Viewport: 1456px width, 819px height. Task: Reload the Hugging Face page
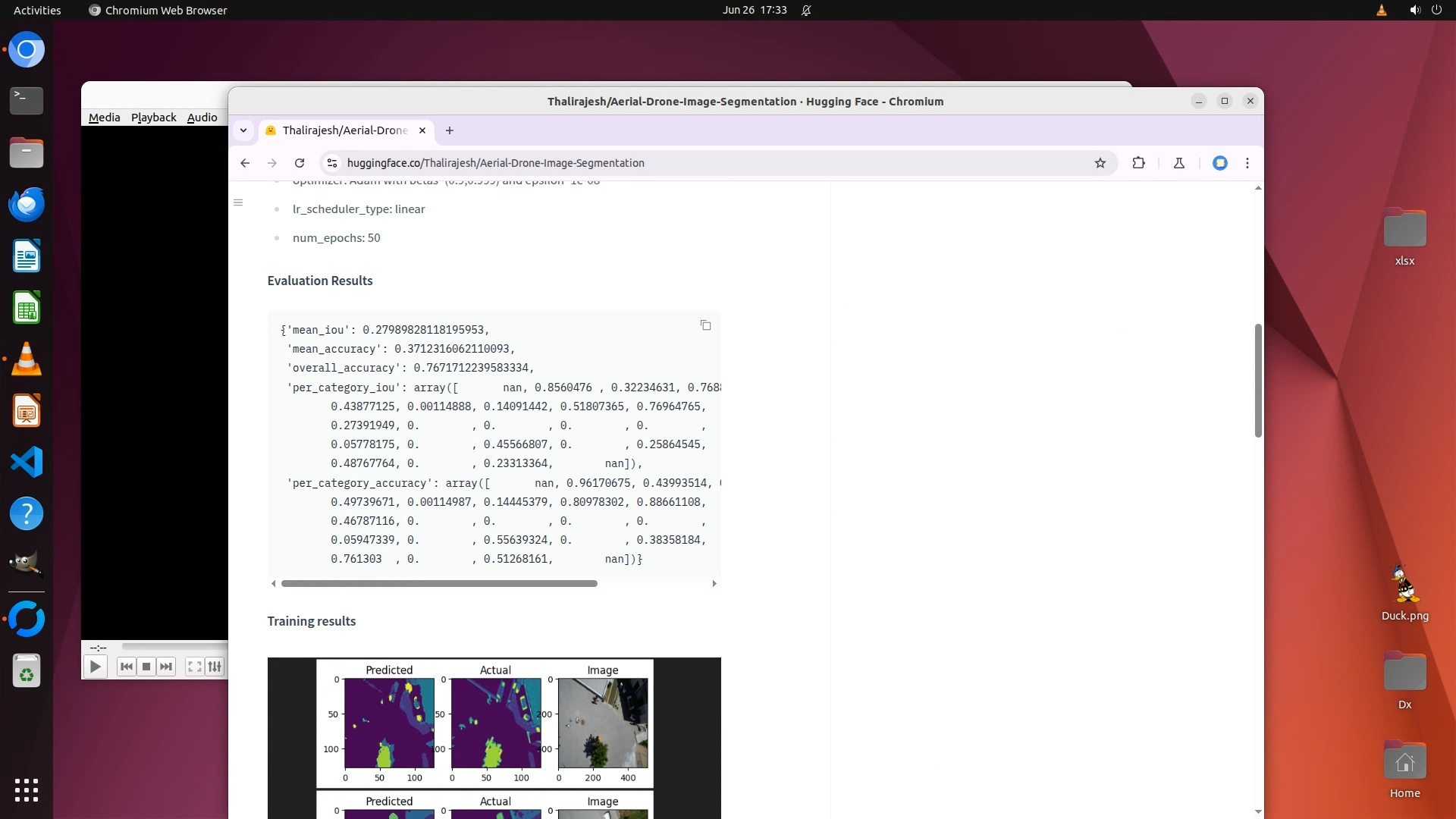pos(300,163)
